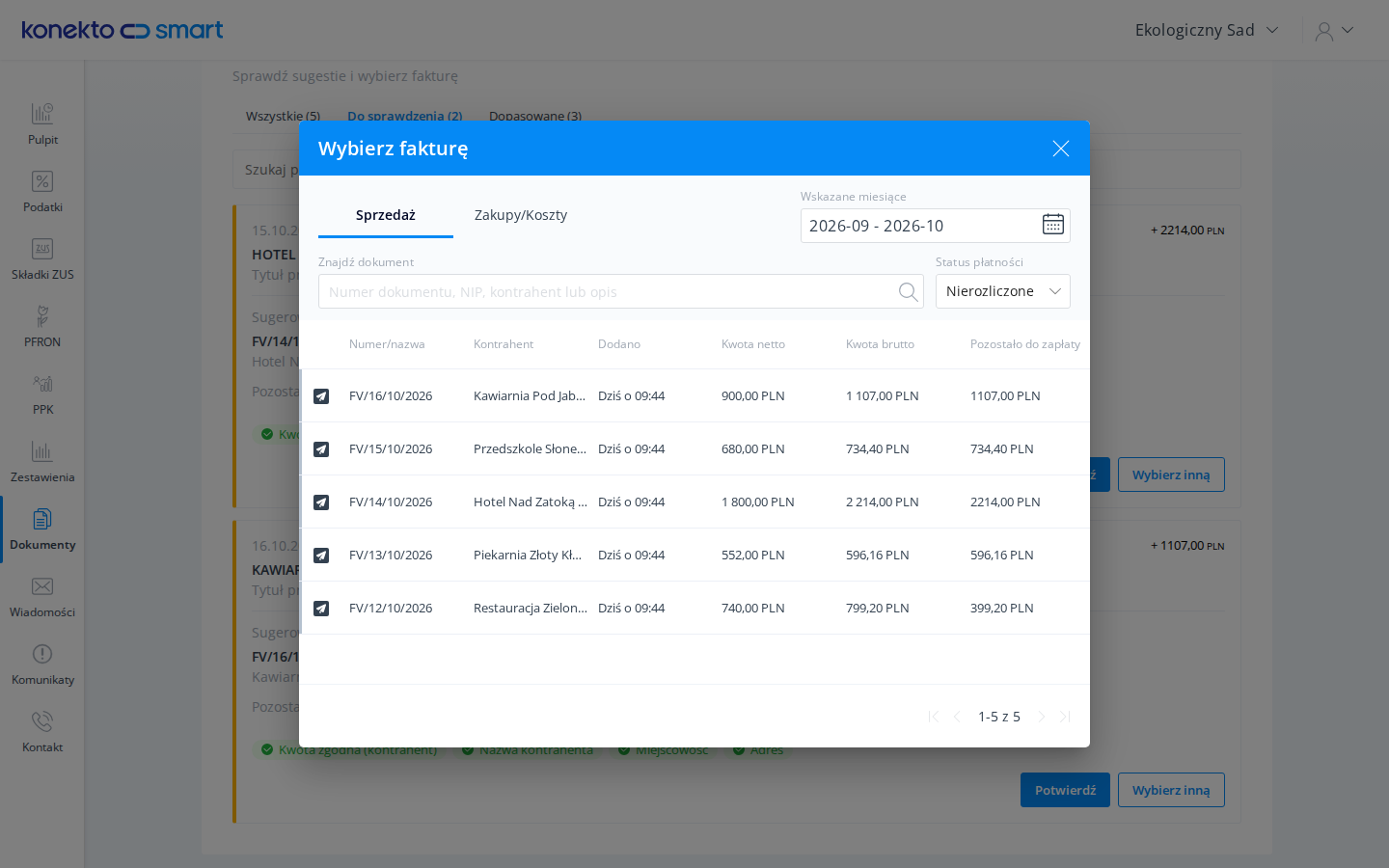Screen dimensions: 1389x868
Task: Sort by Kwota brutto column header
Action: (880, 344)
